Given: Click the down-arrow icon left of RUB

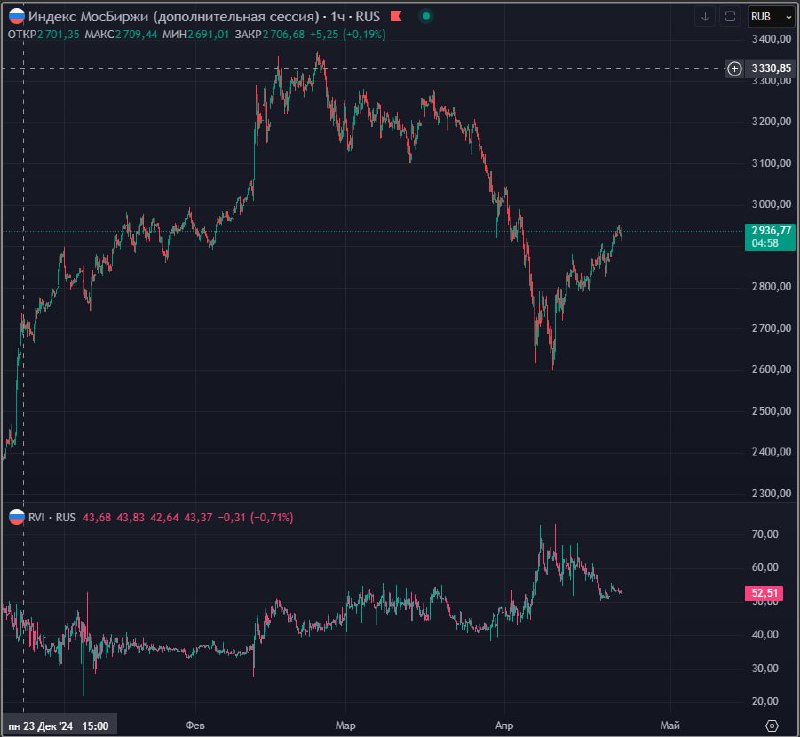Looking at the screenshot, I should coord(705,16).
